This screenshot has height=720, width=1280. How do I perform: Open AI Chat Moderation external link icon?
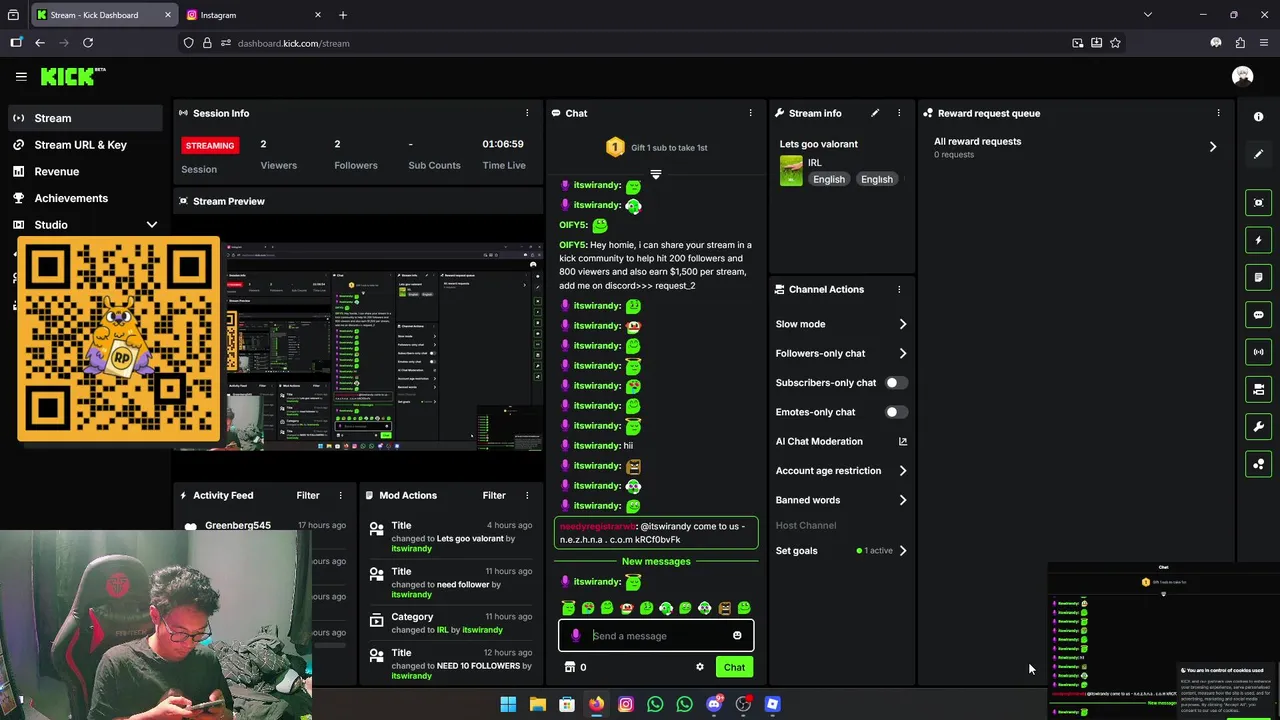coord(903,441)
